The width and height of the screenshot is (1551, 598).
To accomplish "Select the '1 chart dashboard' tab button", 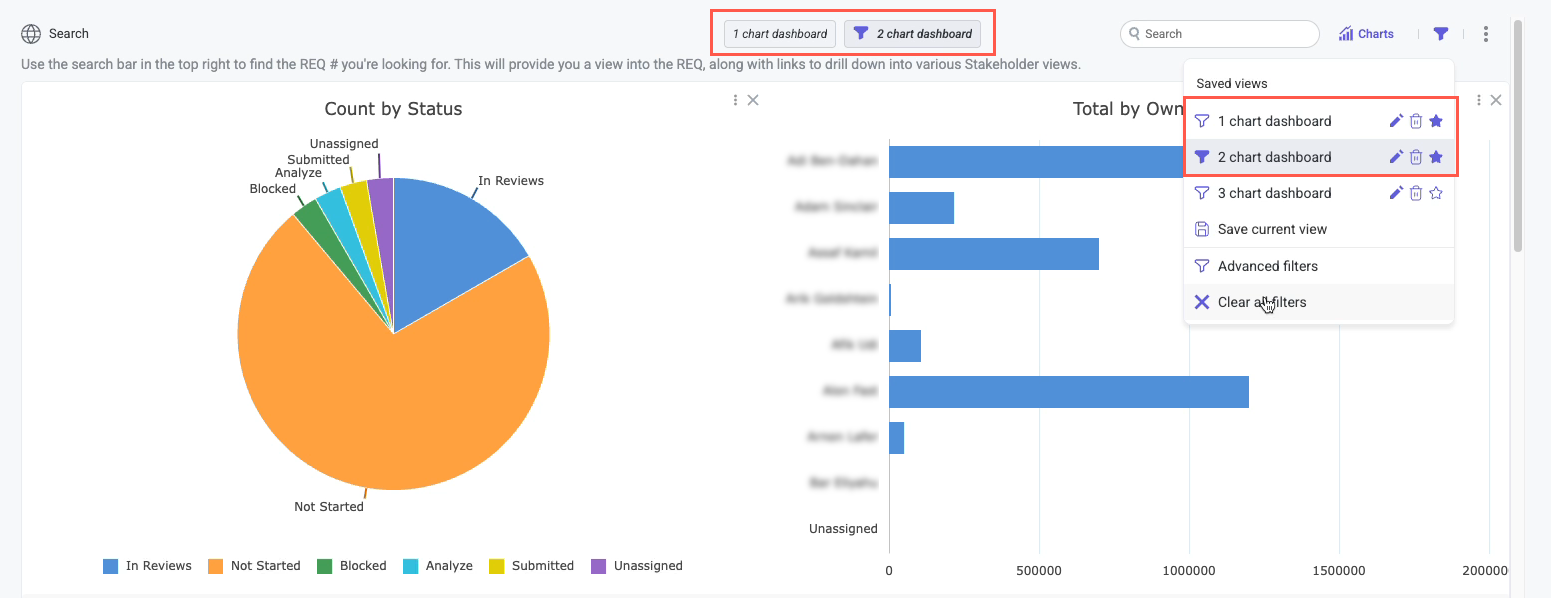I will point(779,33).
